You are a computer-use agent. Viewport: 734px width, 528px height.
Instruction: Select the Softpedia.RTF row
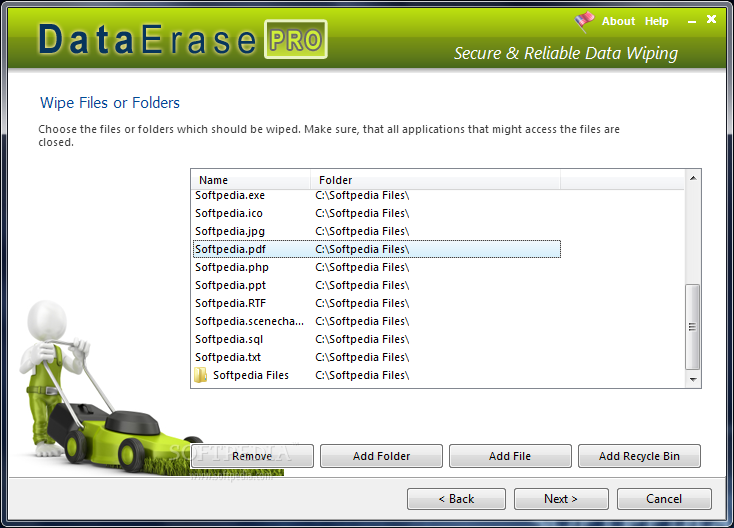click(377, 303)
